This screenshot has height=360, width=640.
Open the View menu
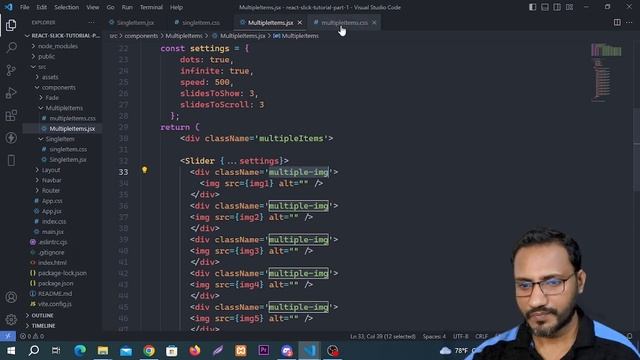tap(93, 7)
